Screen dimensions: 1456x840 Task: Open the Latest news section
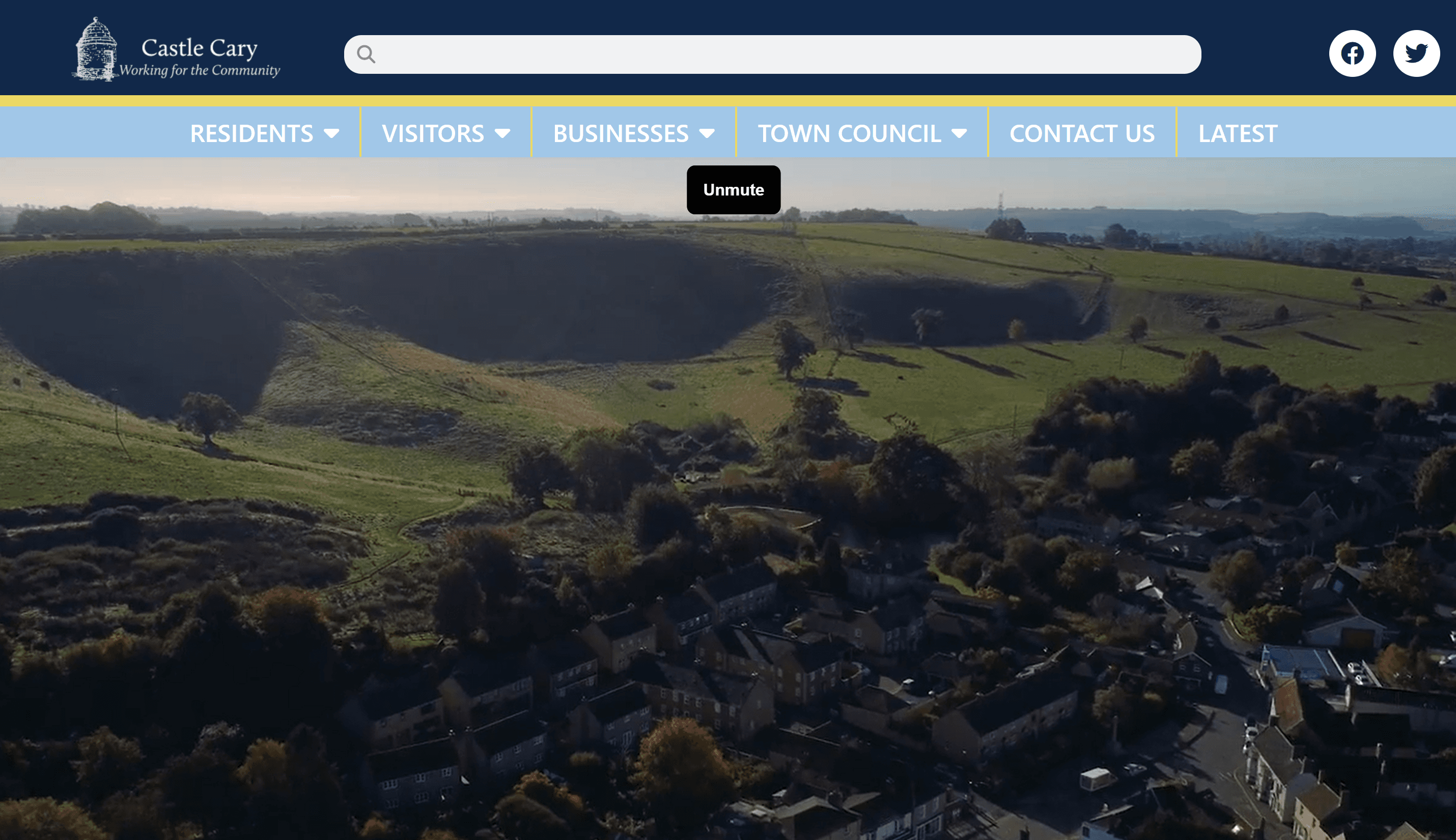[x=1238, y=133]
